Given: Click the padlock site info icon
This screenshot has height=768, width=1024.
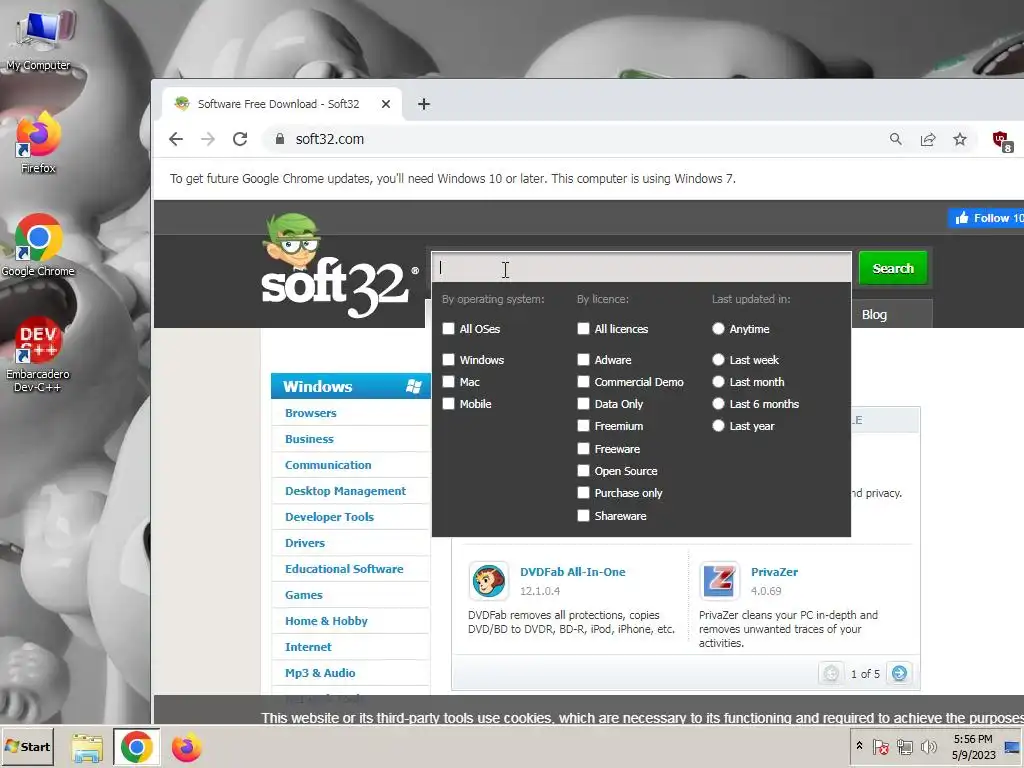Looking at the screenshot, I should 280,139.
